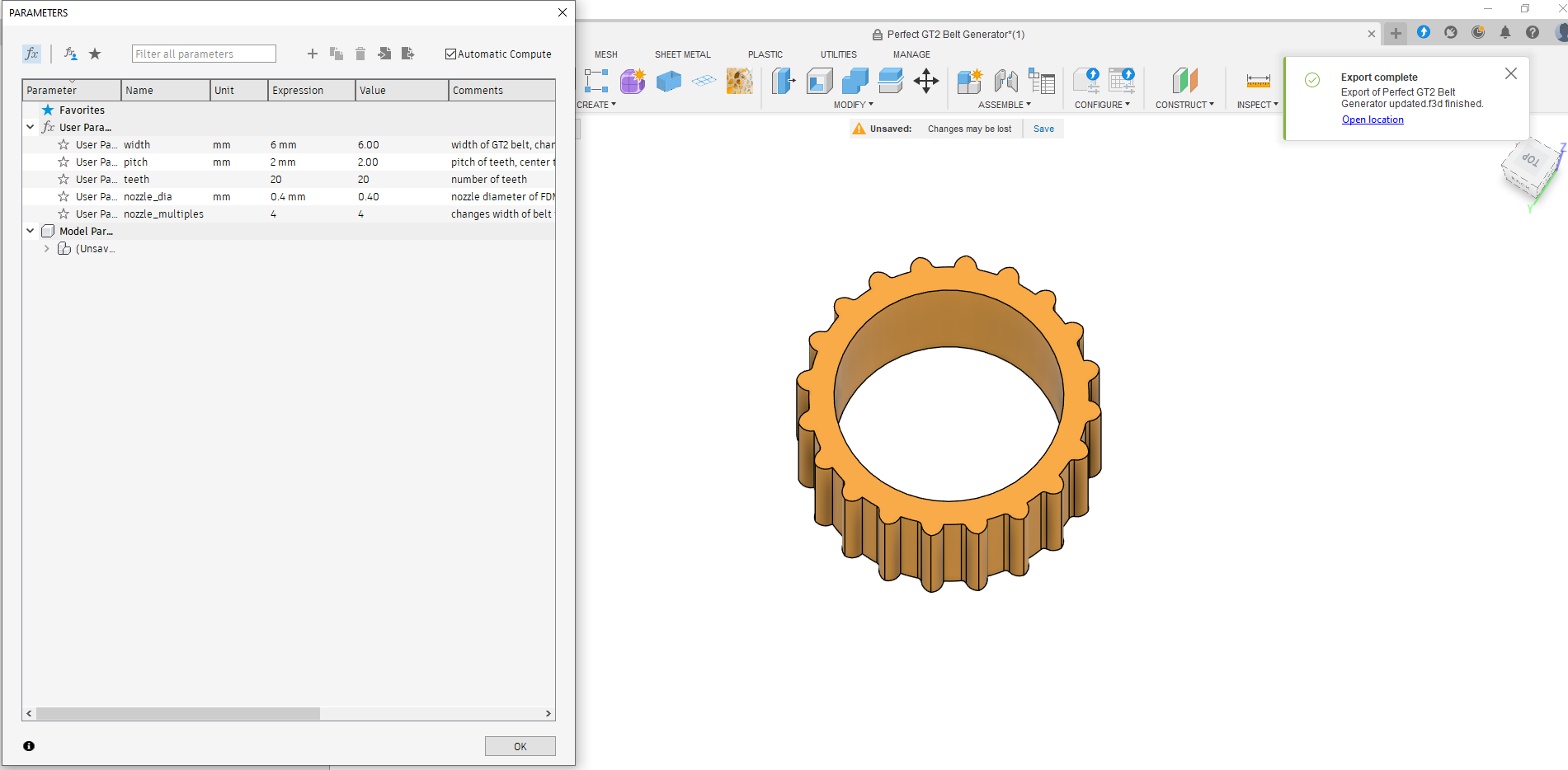Collapse the Model Parameters group
1568x770 pixels.
(31, 231)
